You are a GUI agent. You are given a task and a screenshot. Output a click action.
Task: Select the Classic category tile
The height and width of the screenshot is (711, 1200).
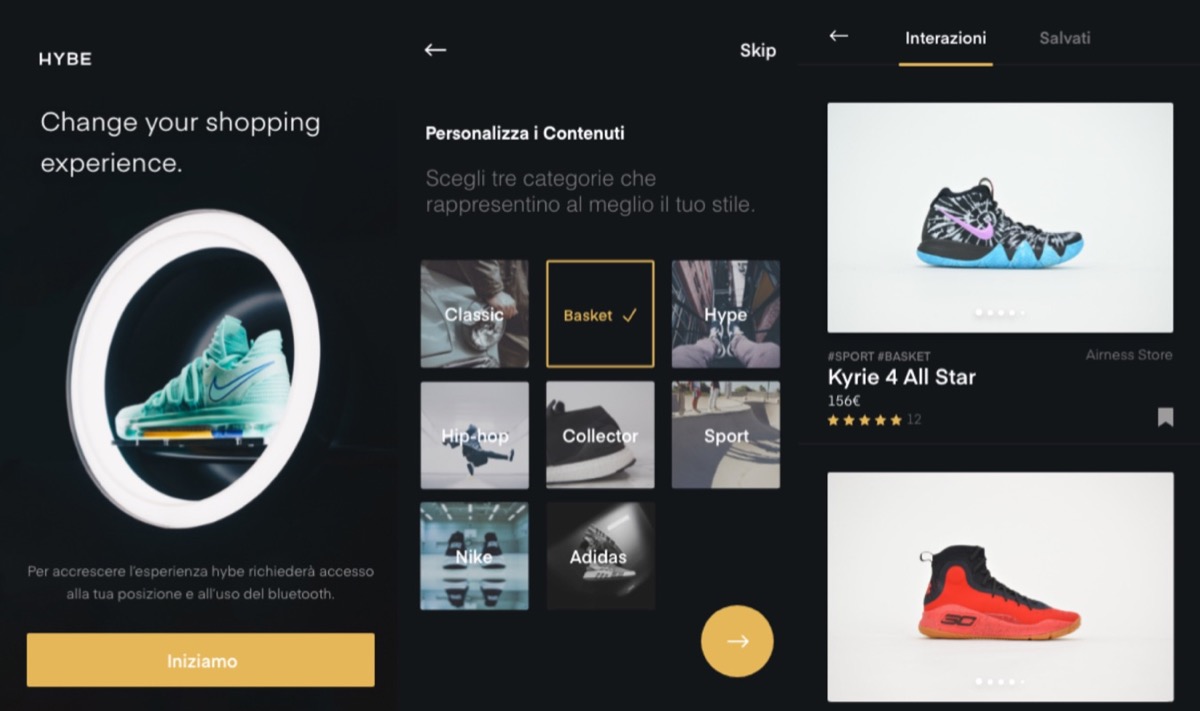475,314
